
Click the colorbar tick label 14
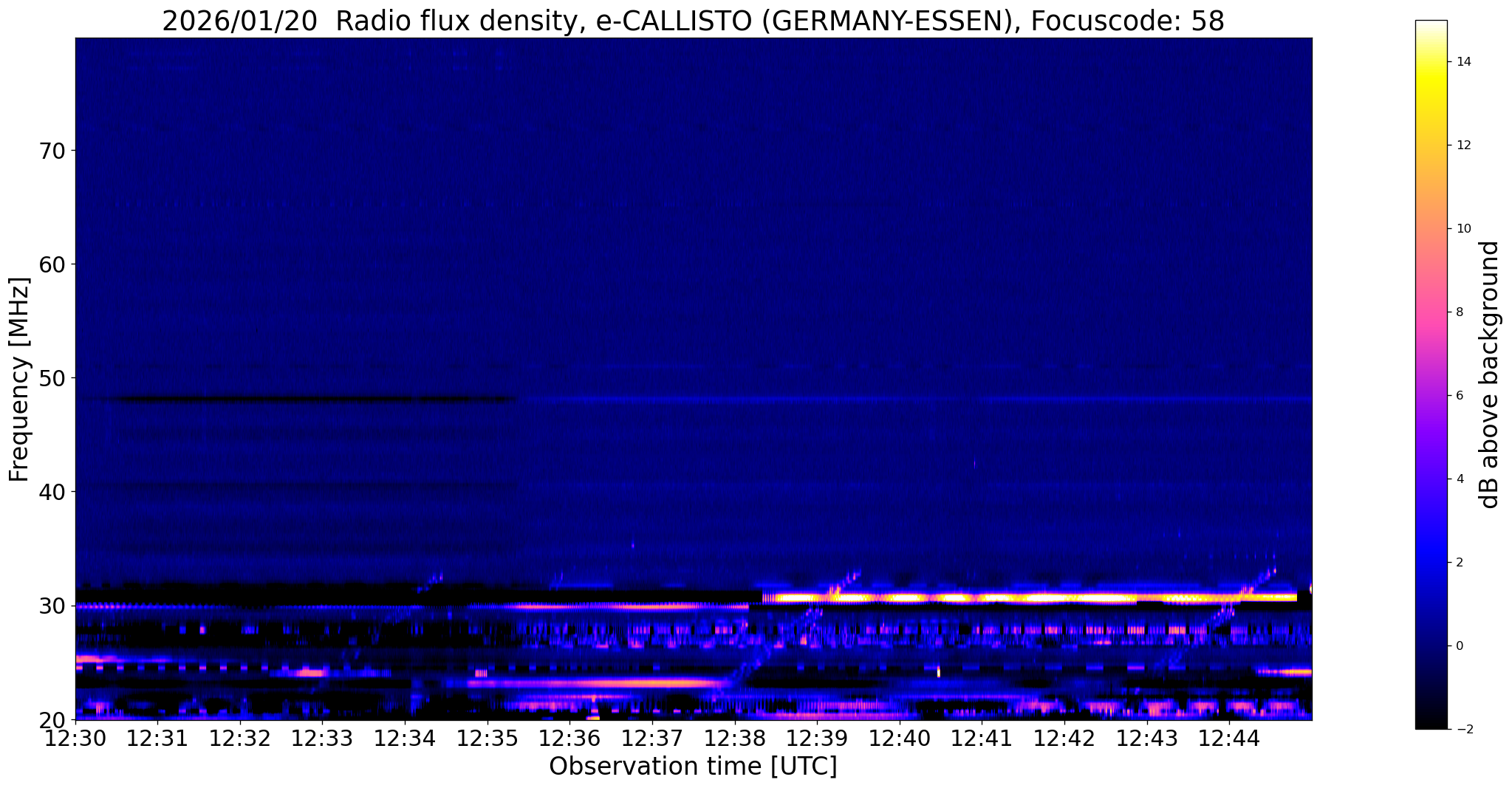point(1463,61)
